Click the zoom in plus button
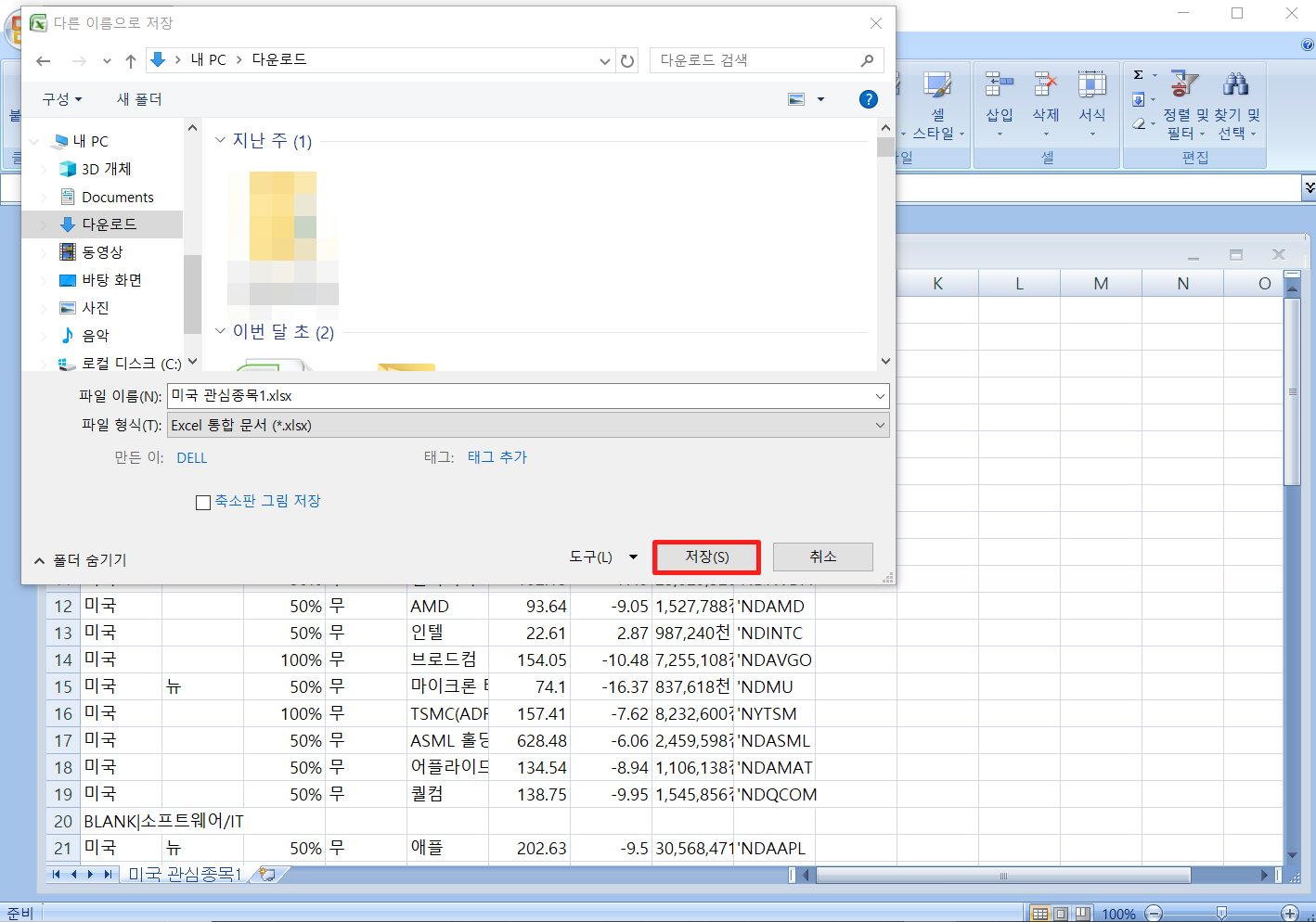 pyautogui.click(x=1290, y=914)
